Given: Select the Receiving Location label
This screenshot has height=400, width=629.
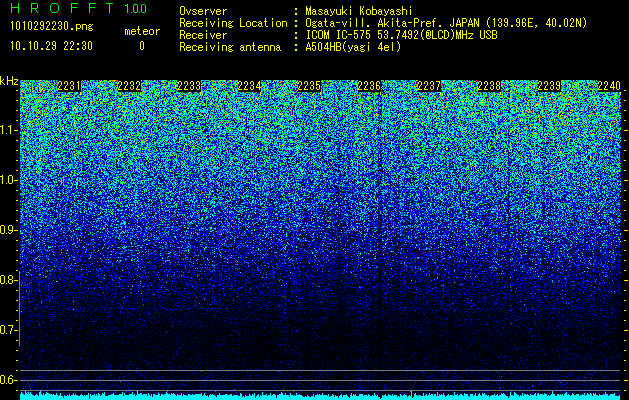Looking at the screenshot, I should tap(233, 23).
